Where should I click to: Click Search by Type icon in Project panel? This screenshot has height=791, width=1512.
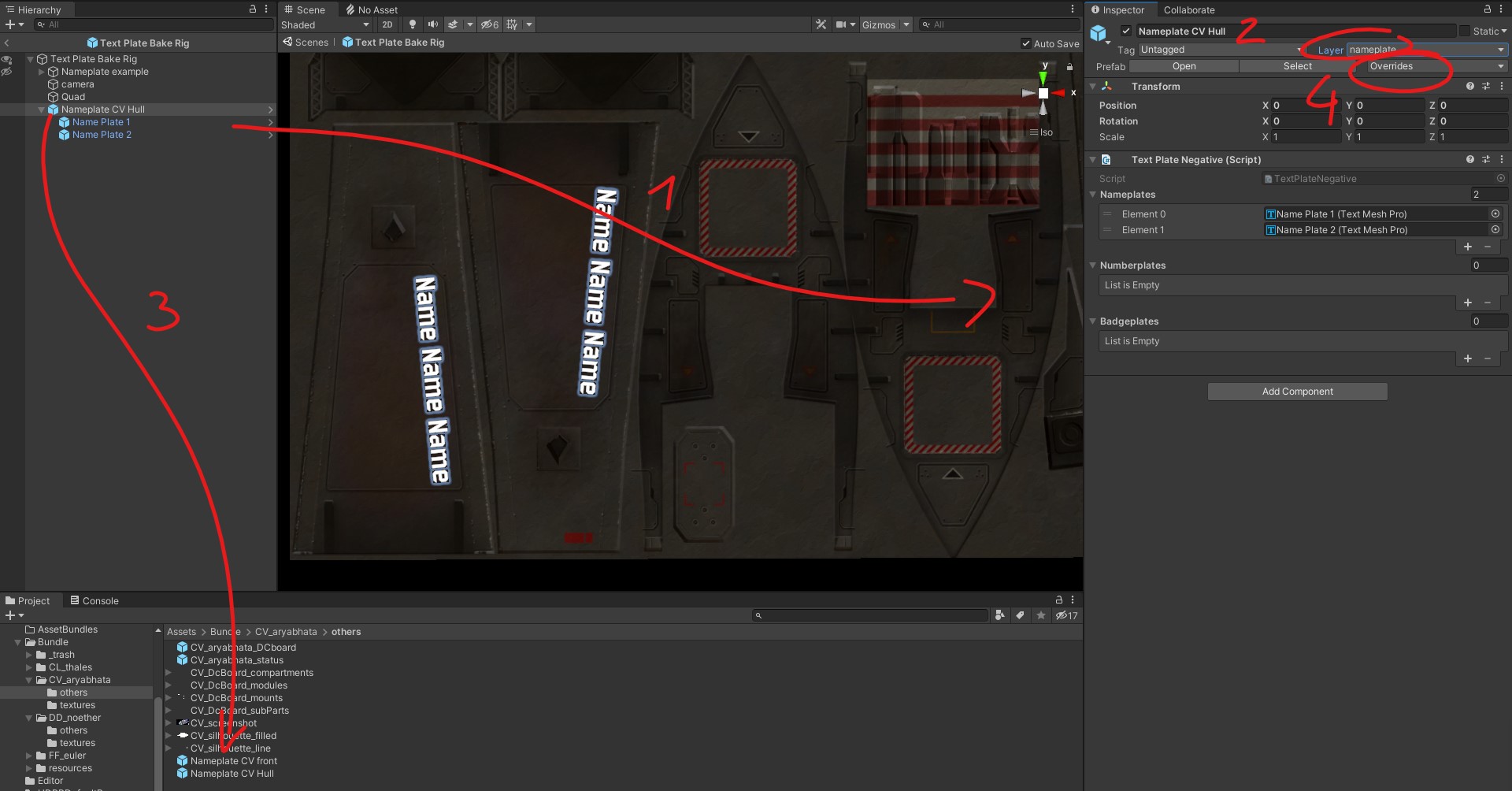pos(1000,615)
